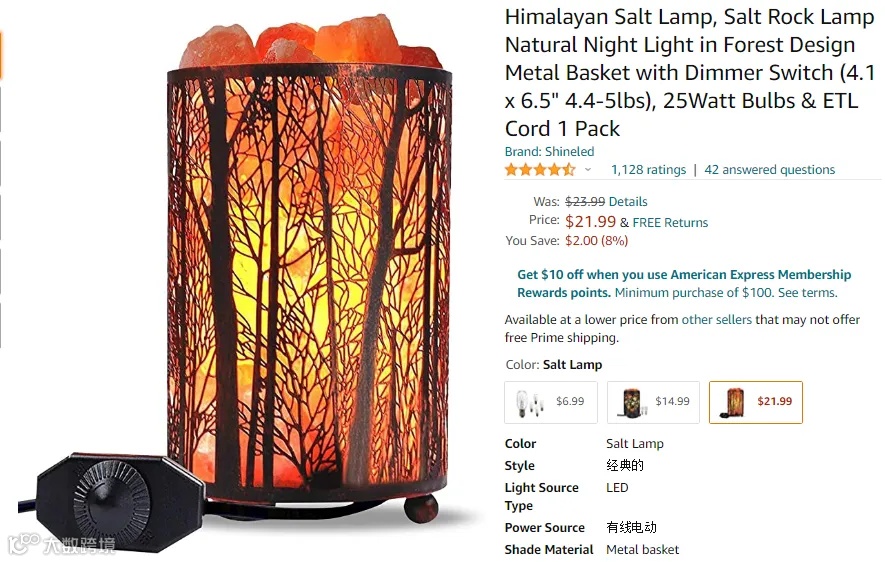Select the $21.99 salt lamp option
This screenshot has height=562, width=885.
click(x=756, y=402)
